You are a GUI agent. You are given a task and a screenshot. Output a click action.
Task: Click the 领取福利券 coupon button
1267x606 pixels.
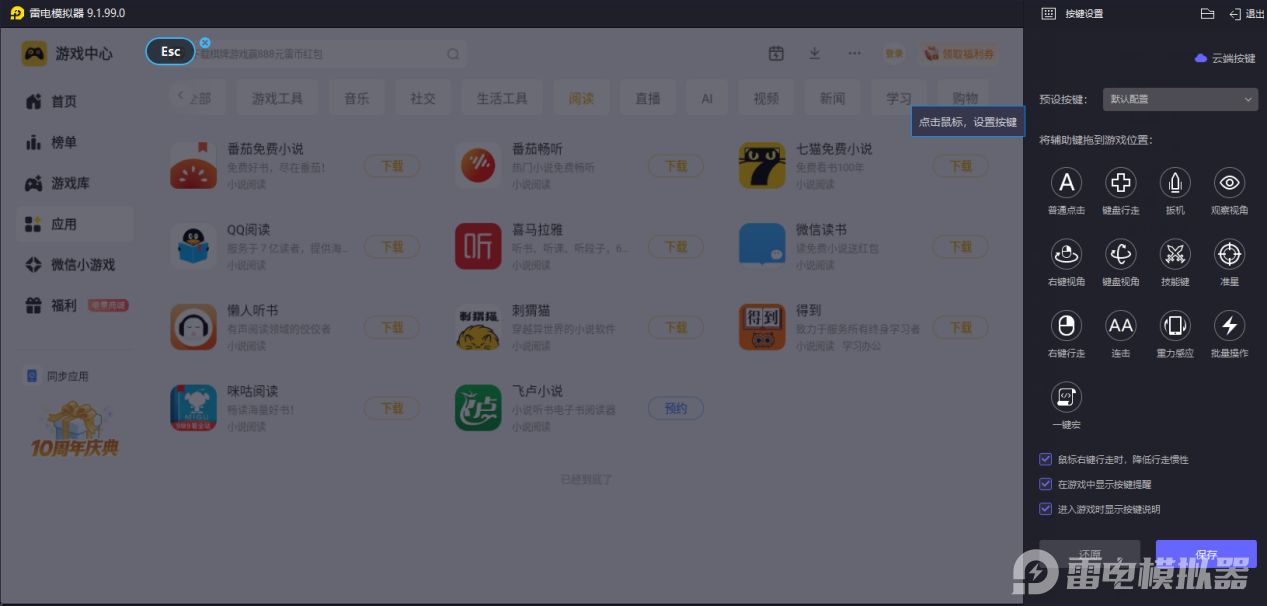pyautogui.click(x=958, y=54)
